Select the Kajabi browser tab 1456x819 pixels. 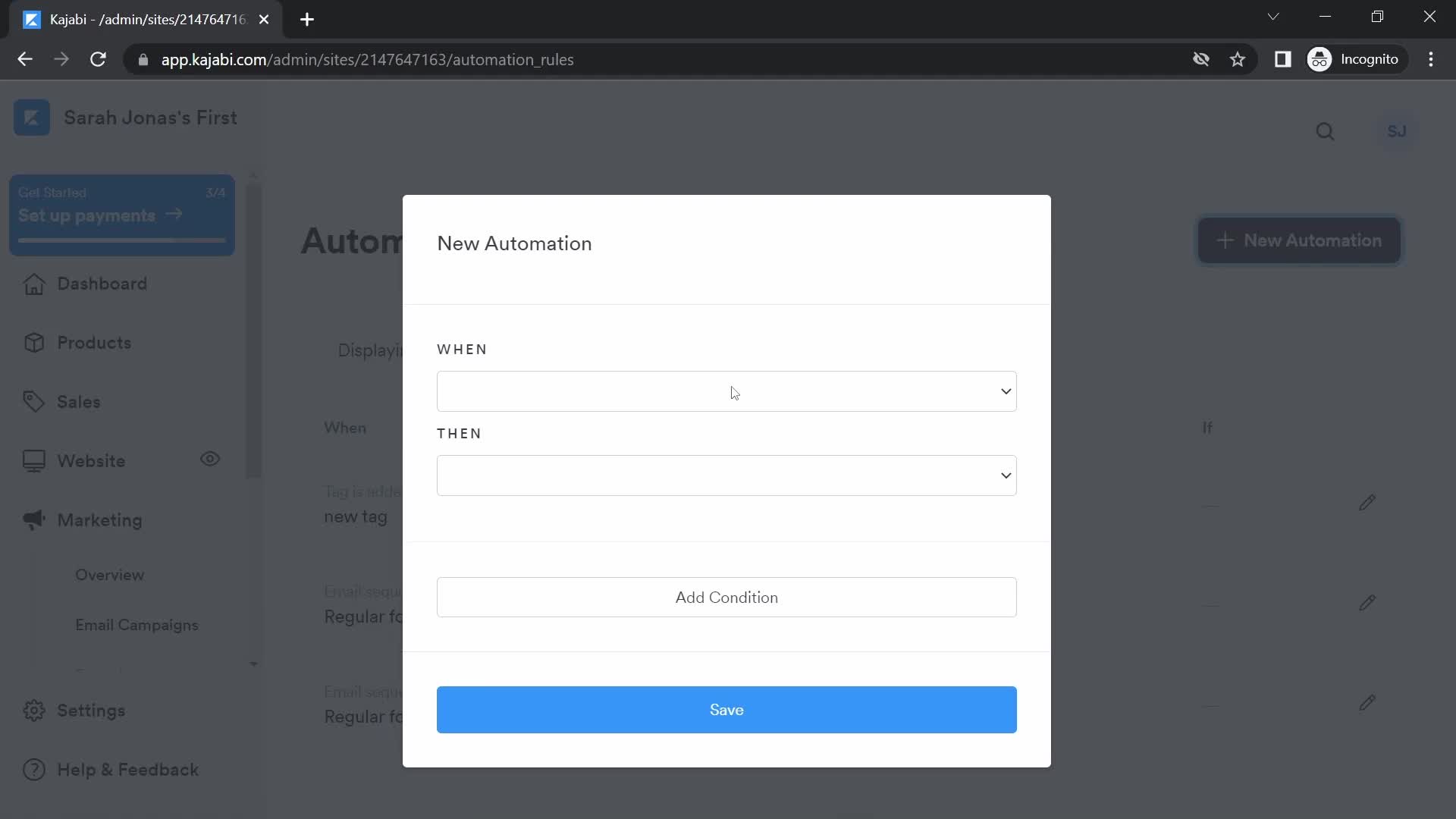146,20
